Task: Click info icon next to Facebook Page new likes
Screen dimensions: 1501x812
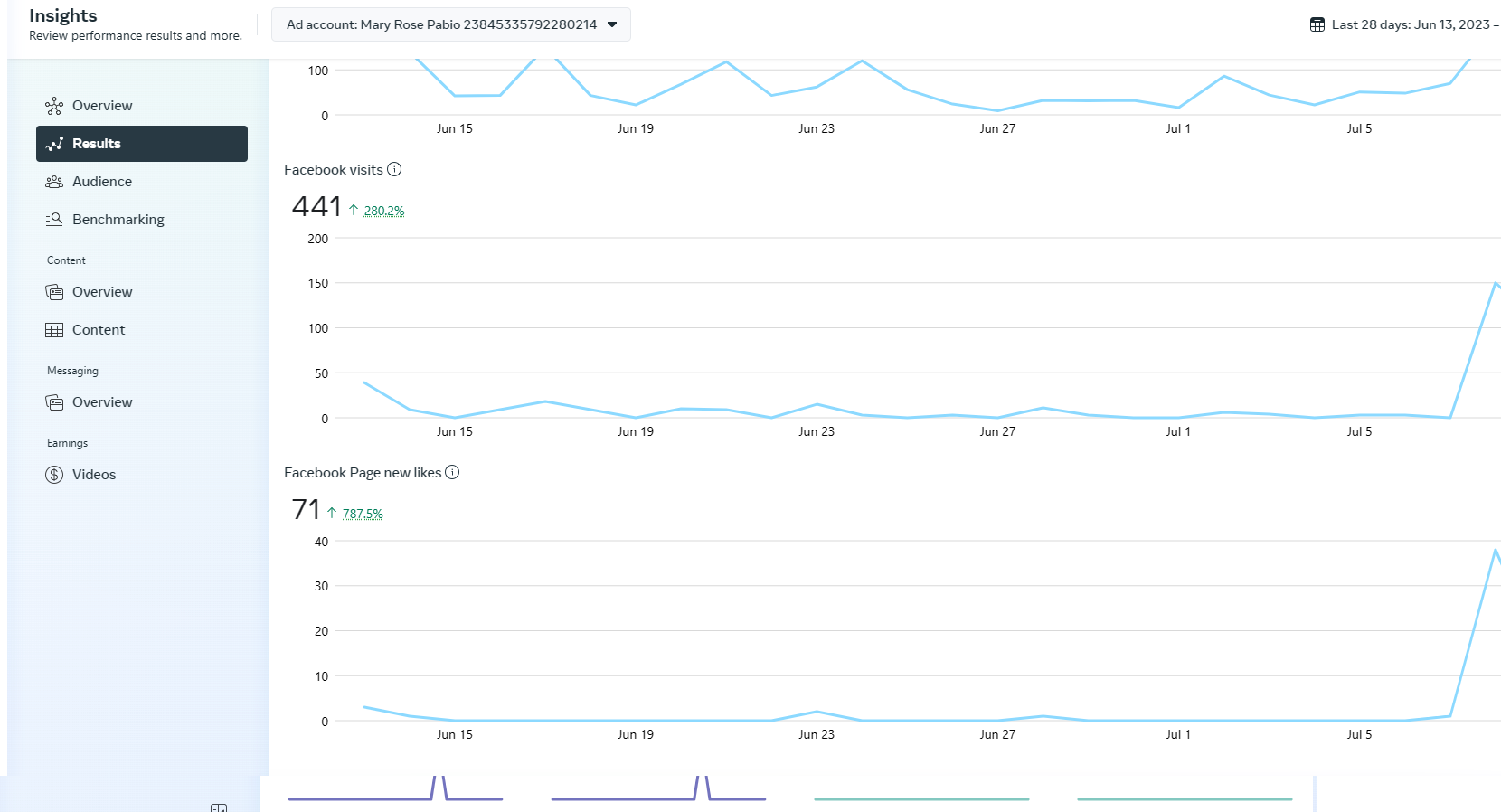Action: pyautogui.click(x=452, y=472)
